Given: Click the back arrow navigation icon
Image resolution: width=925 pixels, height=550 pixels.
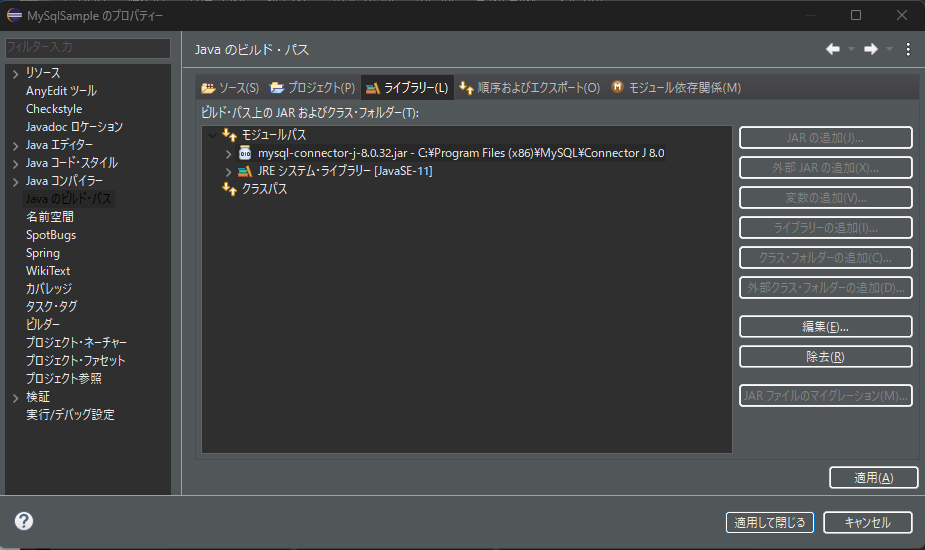Looking at the screenshot, I should [x=833, y=50].
